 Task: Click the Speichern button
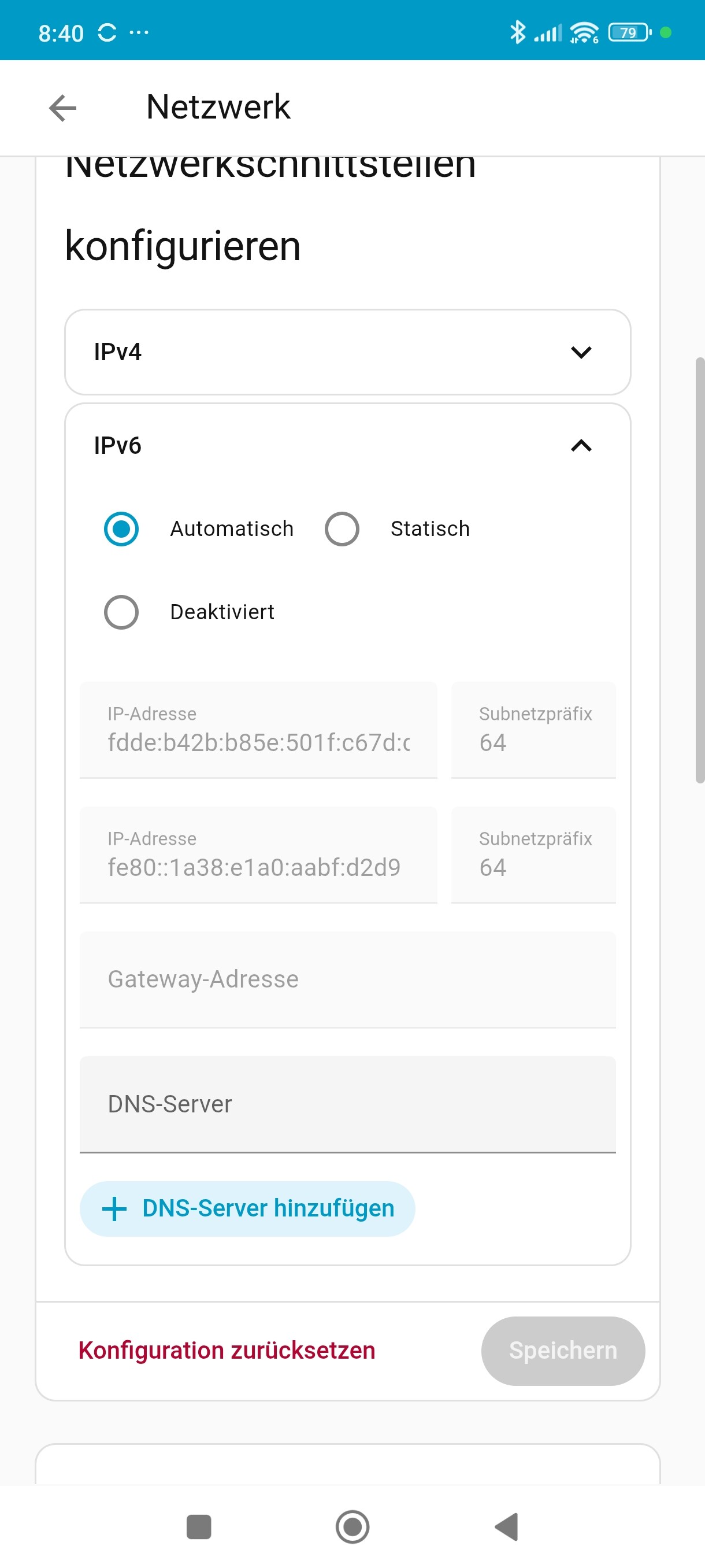coord(563,1351)
